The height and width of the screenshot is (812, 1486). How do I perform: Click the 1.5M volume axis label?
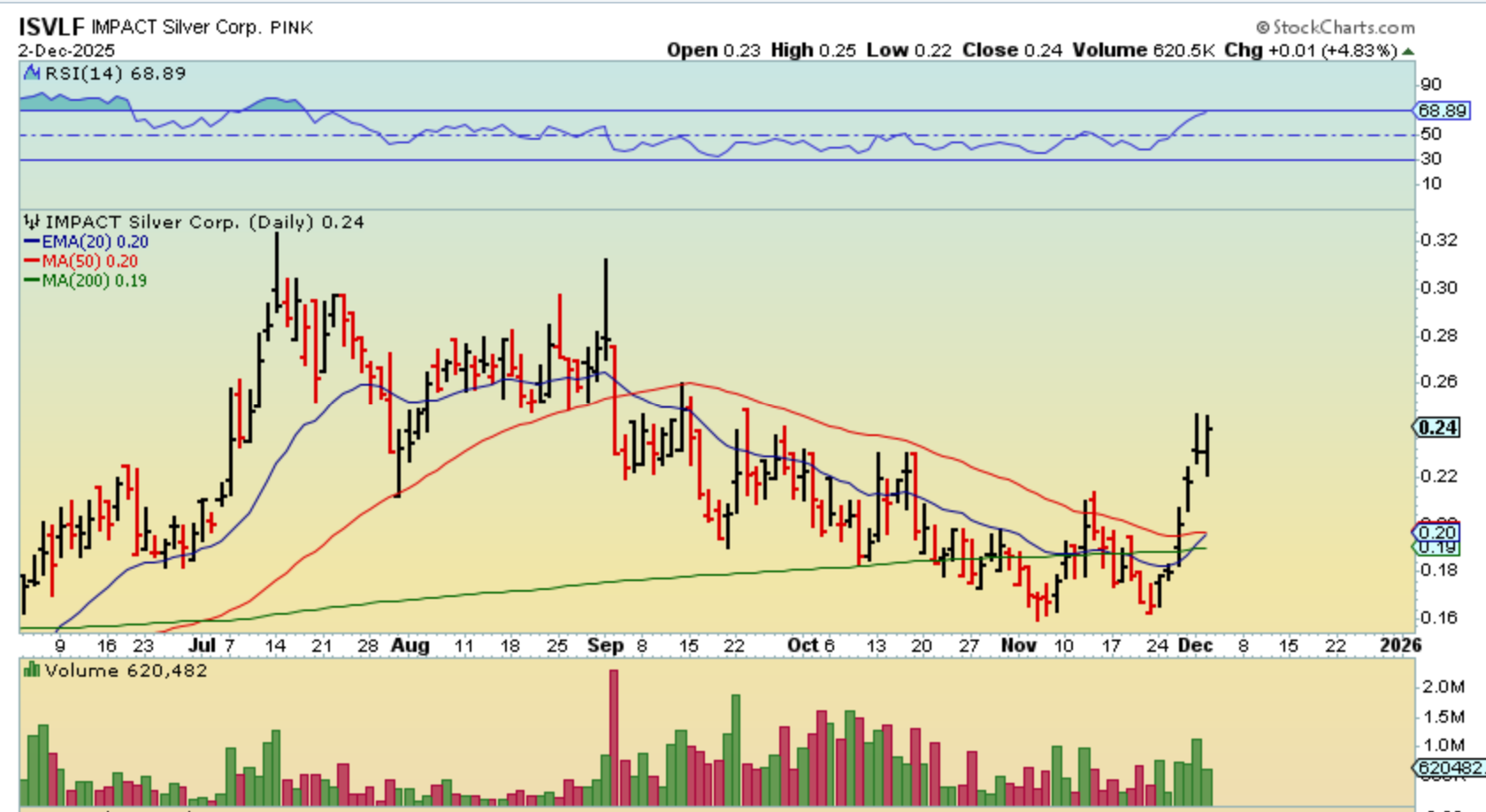point(1443,717)
